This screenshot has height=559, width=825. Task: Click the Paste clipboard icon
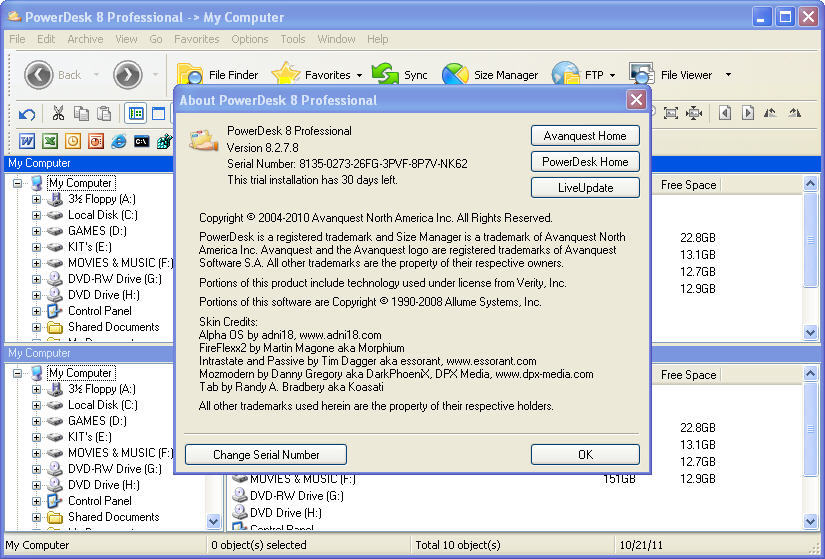click(104, 113)
